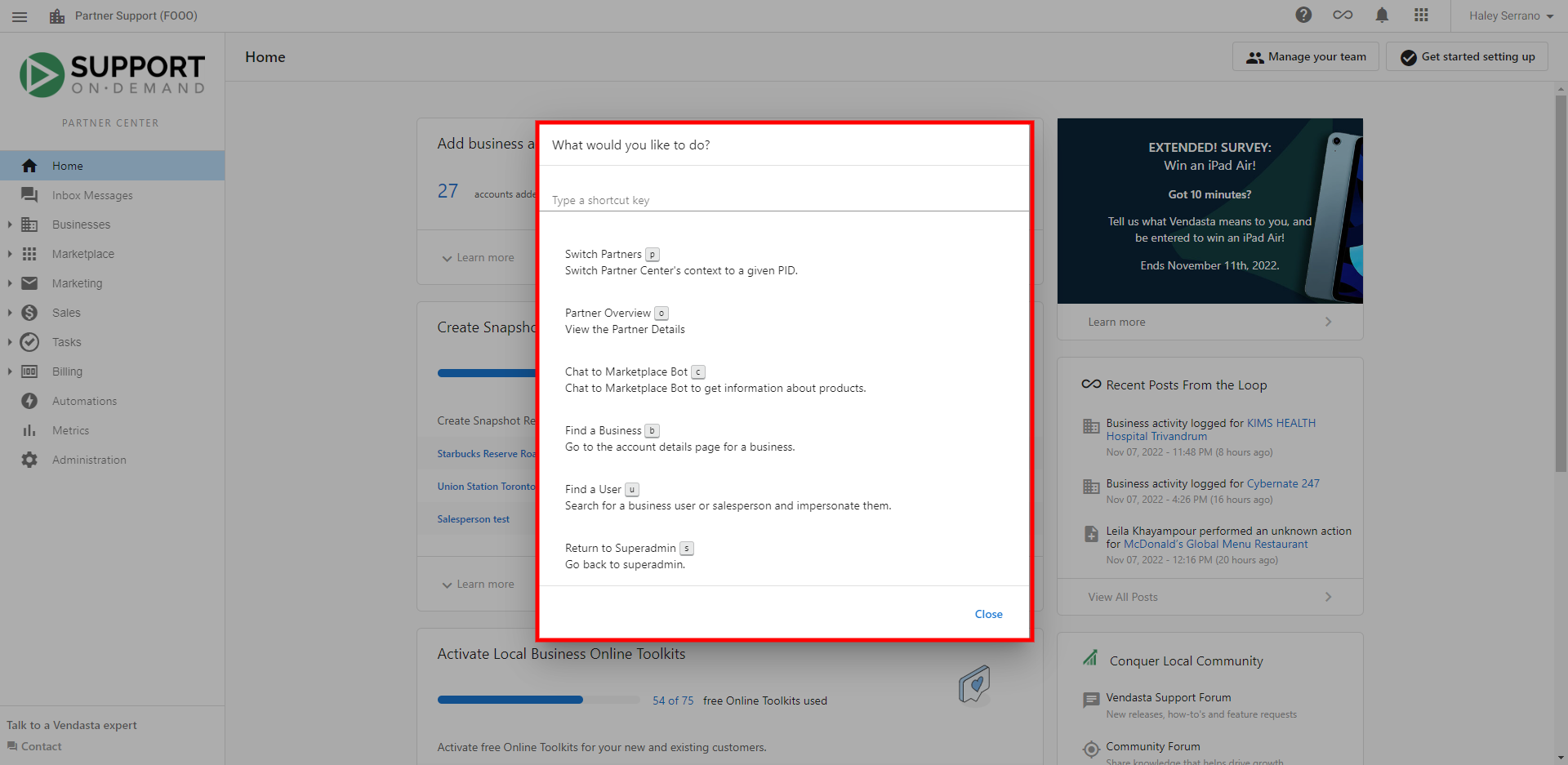Open the help question mark icon
This screenshot has width=1568, height=765.
[x=1303, y=15]
